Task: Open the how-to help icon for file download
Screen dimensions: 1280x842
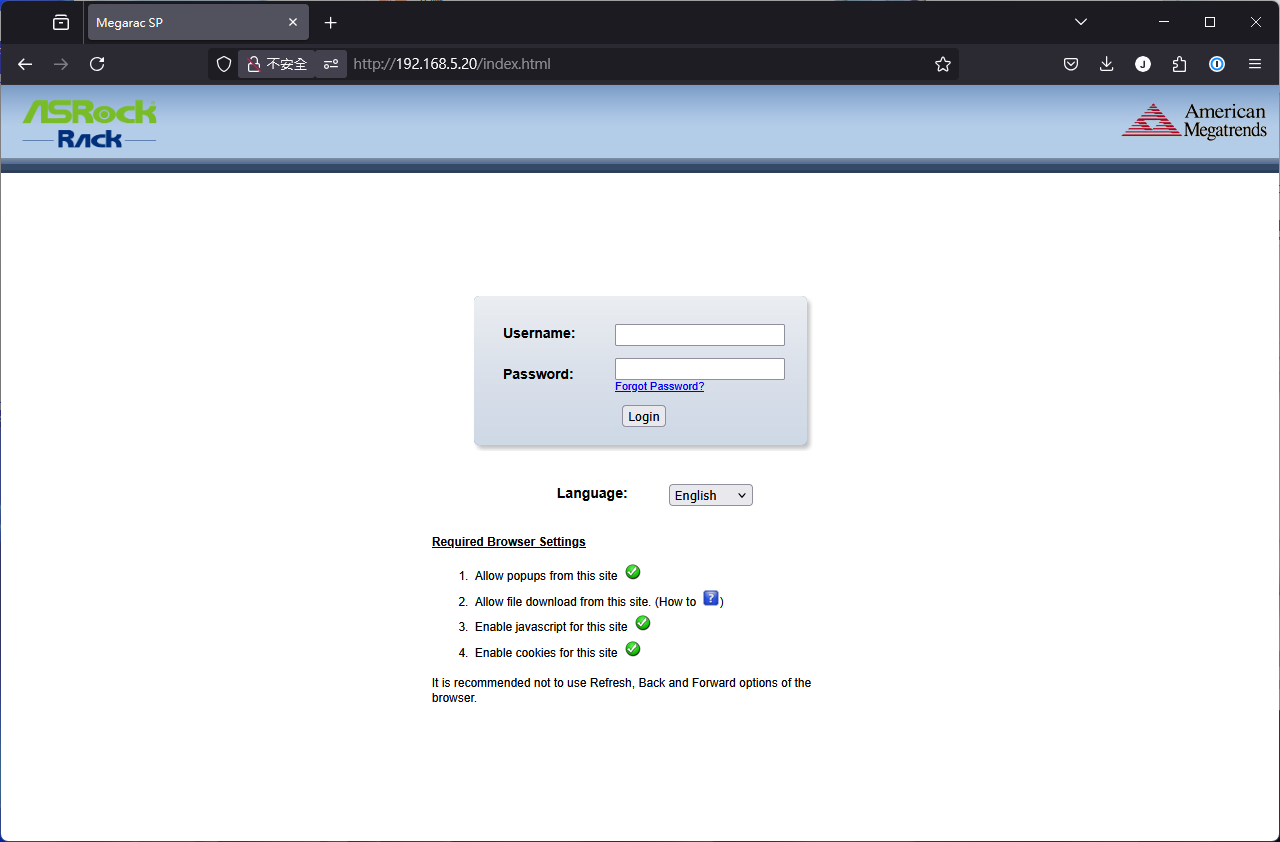Action: 711,598
